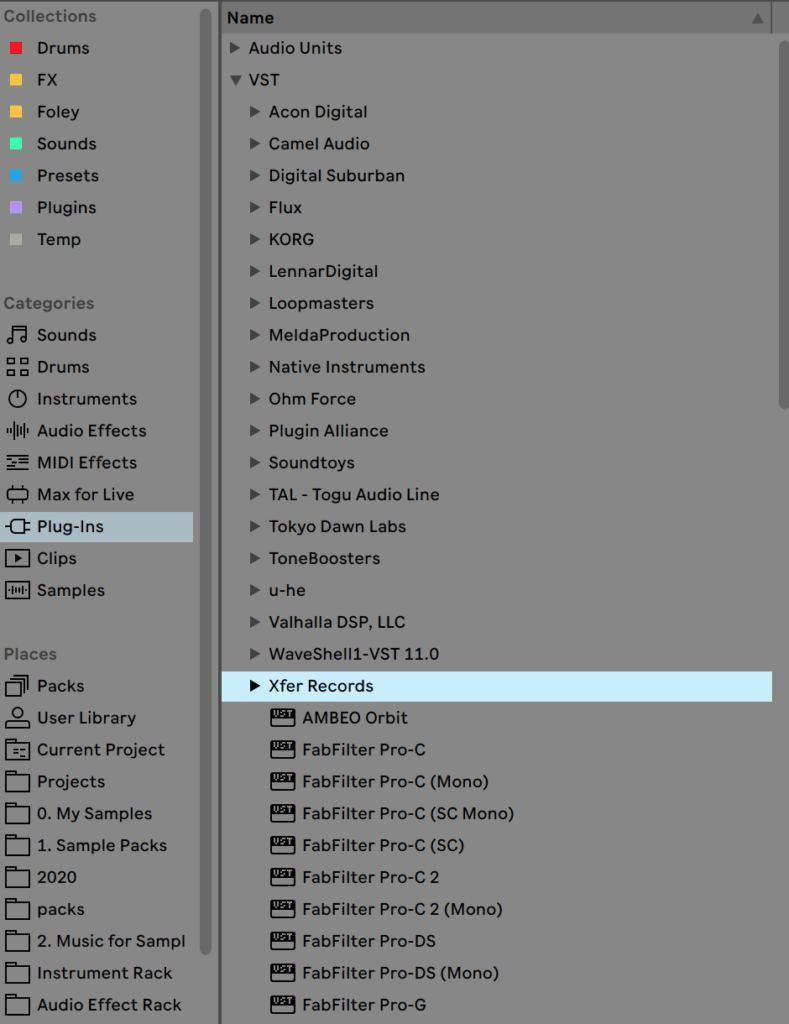
Task: Select the red Drums collection swatch
Action: pos(16,48)
